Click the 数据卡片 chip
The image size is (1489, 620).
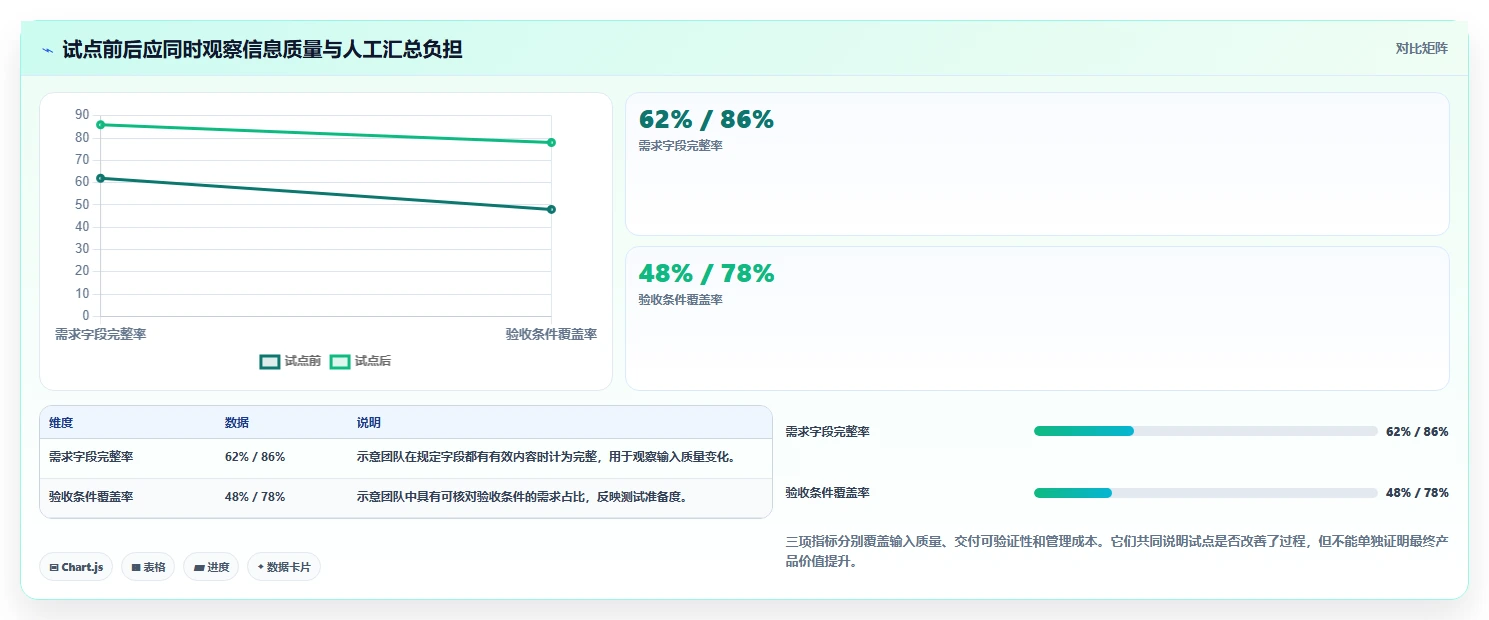(x=284, y=567)
